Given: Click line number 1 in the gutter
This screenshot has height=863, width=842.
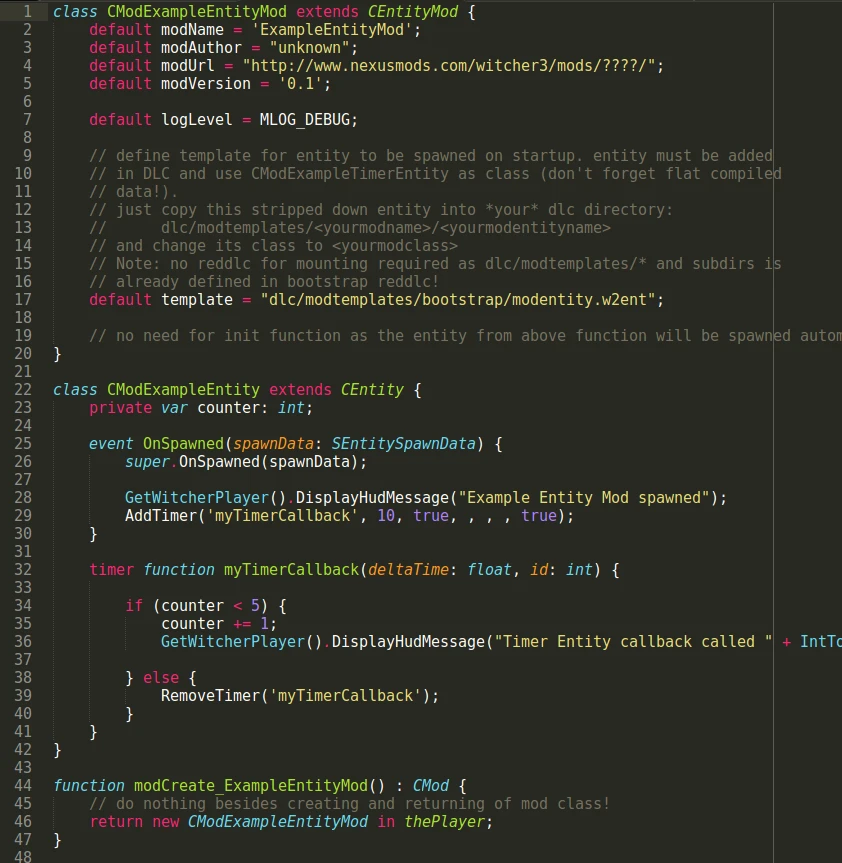Looking at the screenshot, I should point(27,12).
